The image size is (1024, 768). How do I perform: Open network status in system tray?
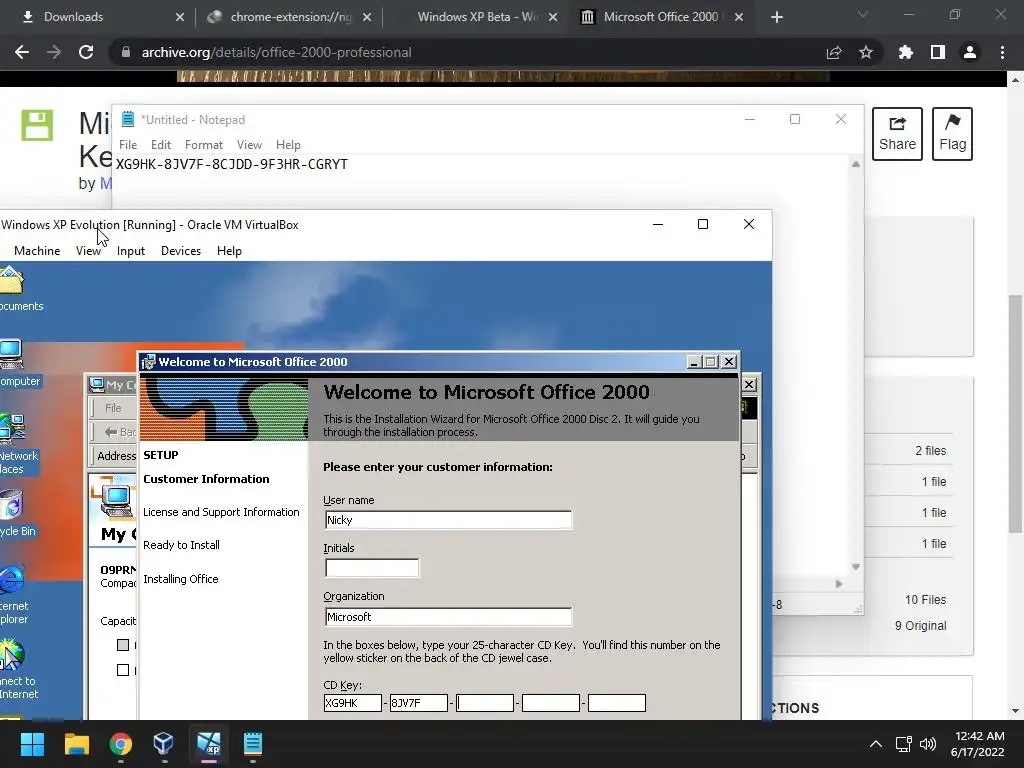coord(904,744)
